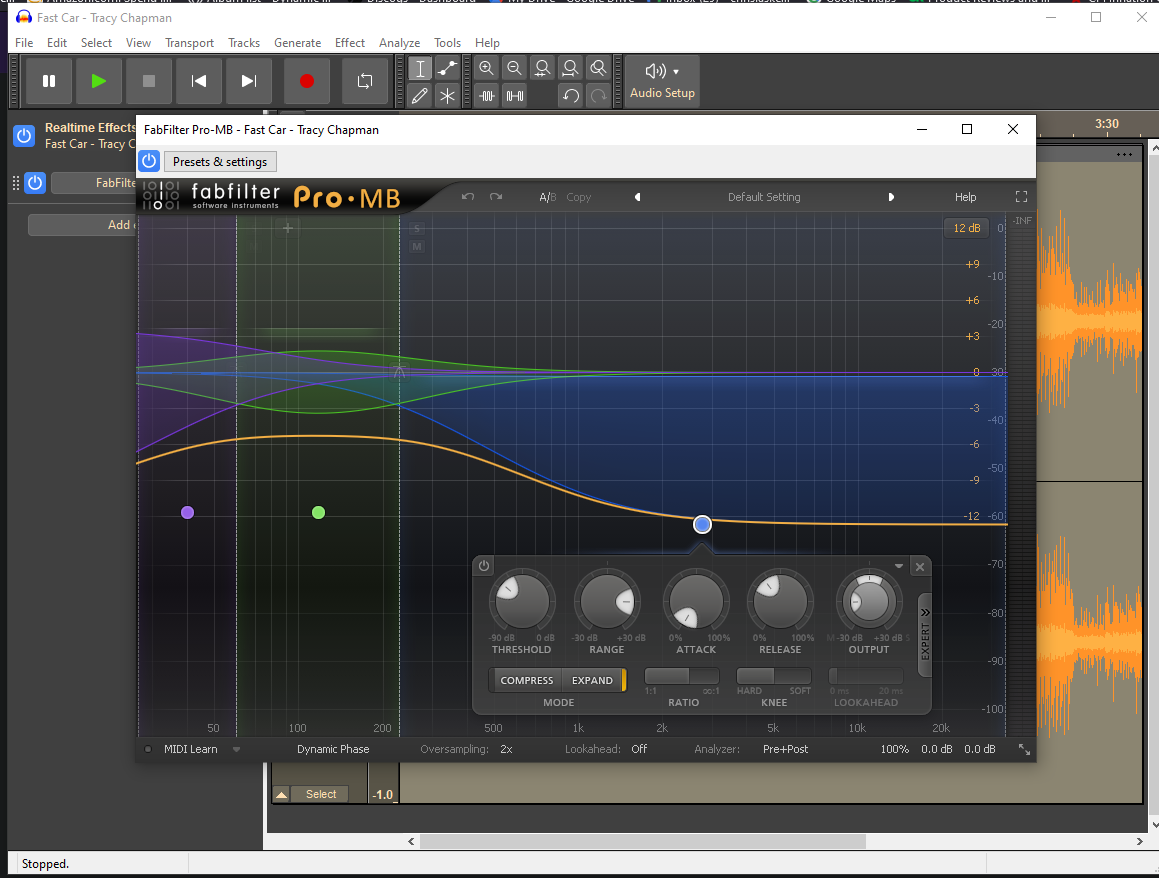This screenshot has width=1159, height=878.
Task: Toggle plugin window power next to Presets
Action: (x=149, y=161)
